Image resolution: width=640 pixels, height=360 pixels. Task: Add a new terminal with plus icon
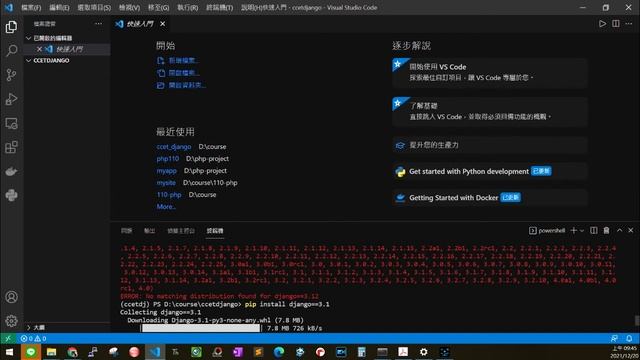click(x=573, y=231)
